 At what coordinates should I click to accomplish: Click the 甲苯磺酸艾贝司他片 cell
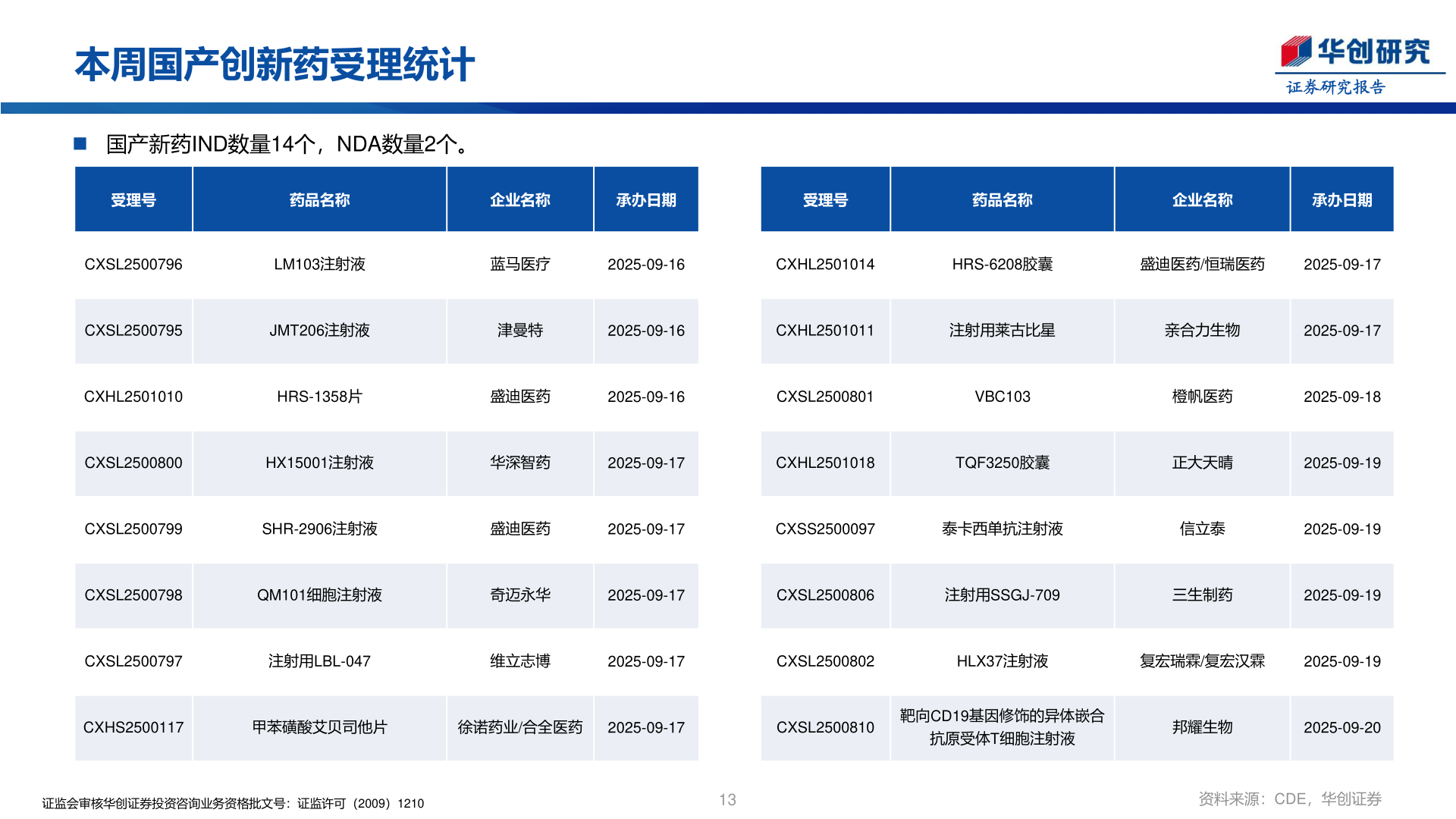[319, 727]
